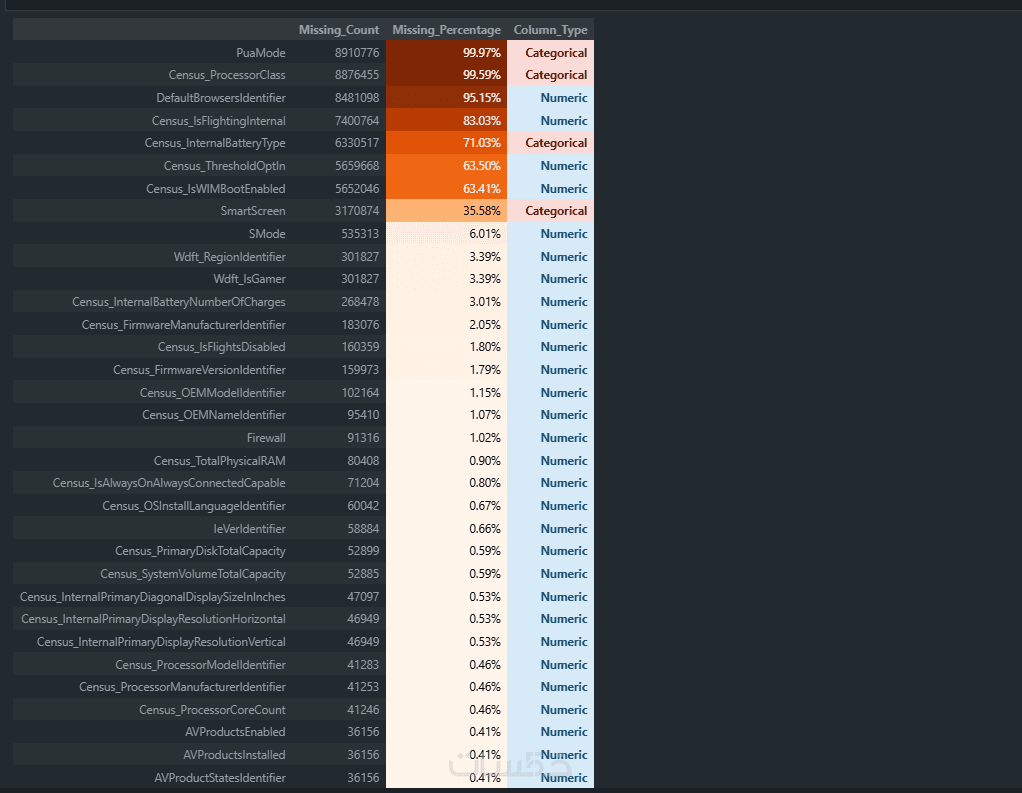Select the Wdft_IsGamer row label
The image size is (1022, 793).
[x=249, y=279]
